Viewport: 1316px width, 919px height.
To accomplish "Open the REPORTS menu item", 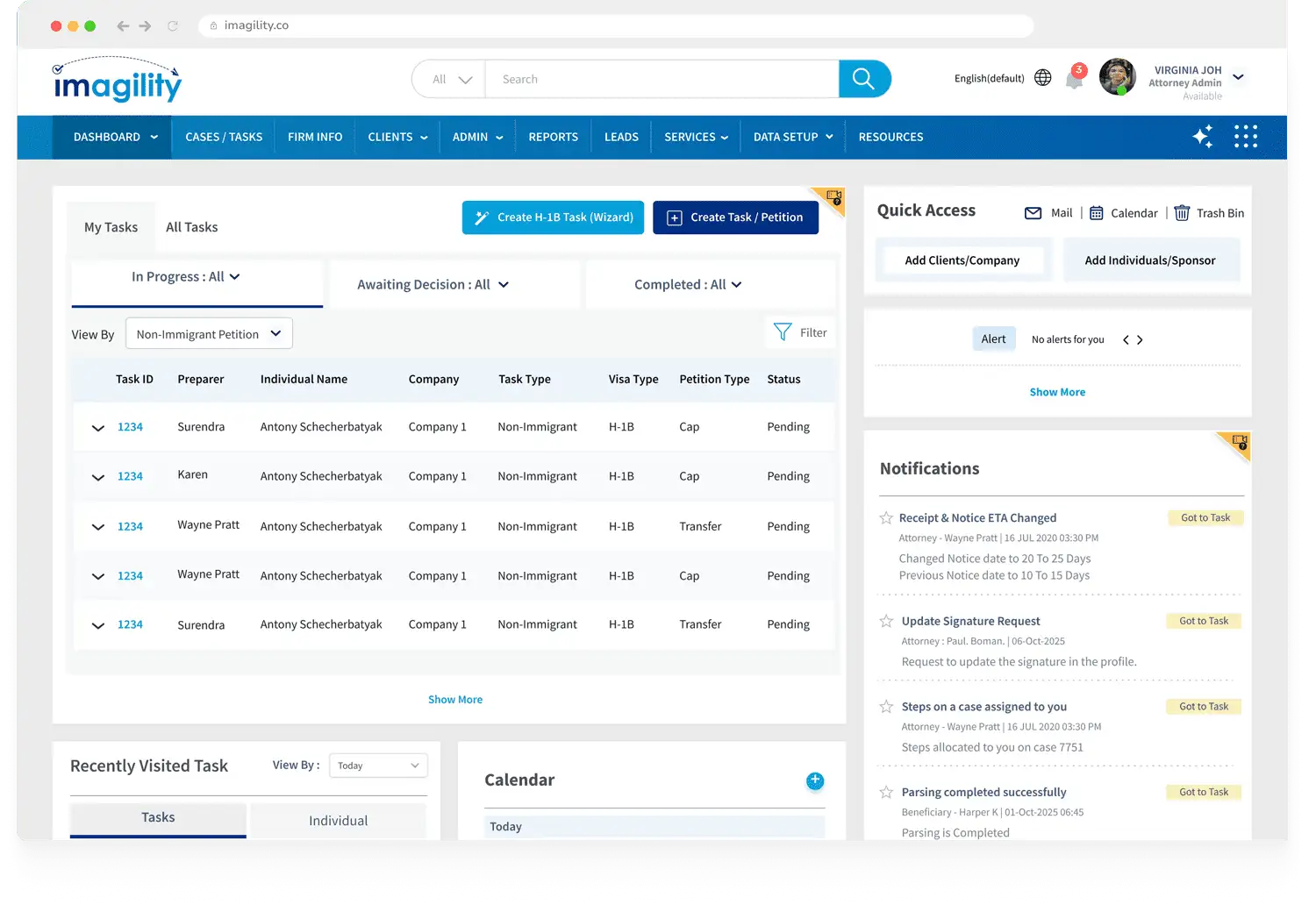I will (553, 137).
